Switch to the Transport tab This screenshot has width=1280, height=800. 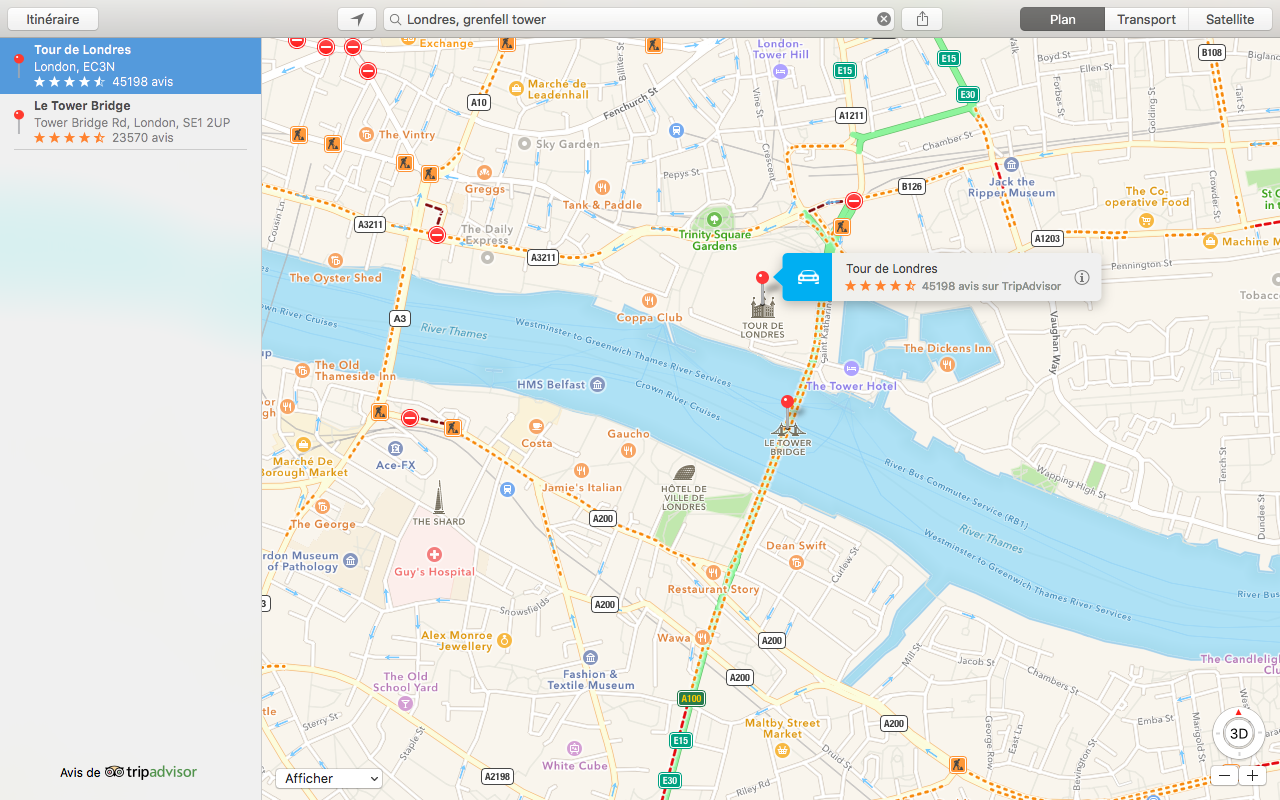1146,19
